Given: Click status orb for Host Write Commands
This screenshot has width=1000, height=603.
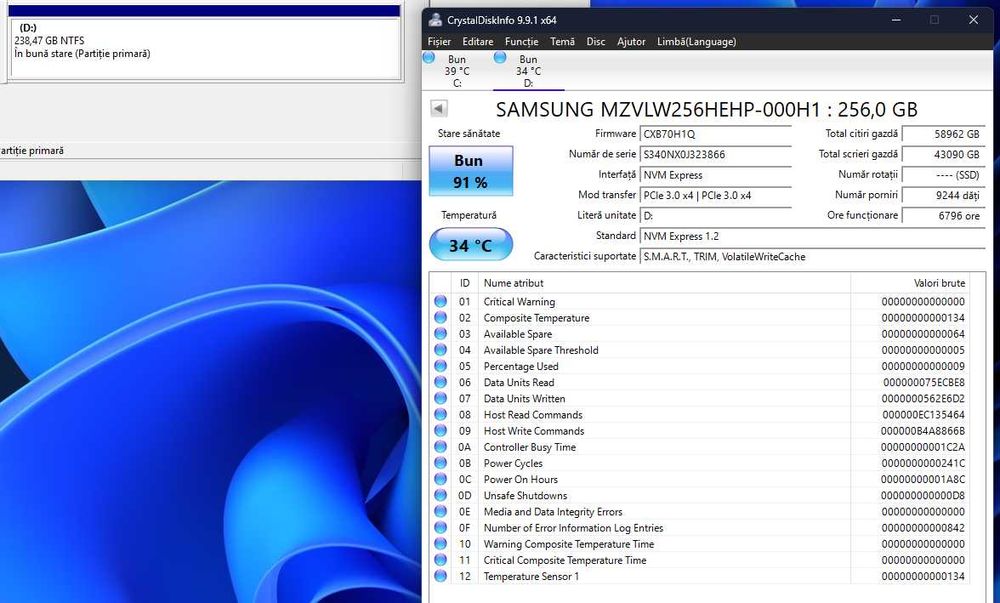Looking at the screenshot, I should tap(441, 430).
